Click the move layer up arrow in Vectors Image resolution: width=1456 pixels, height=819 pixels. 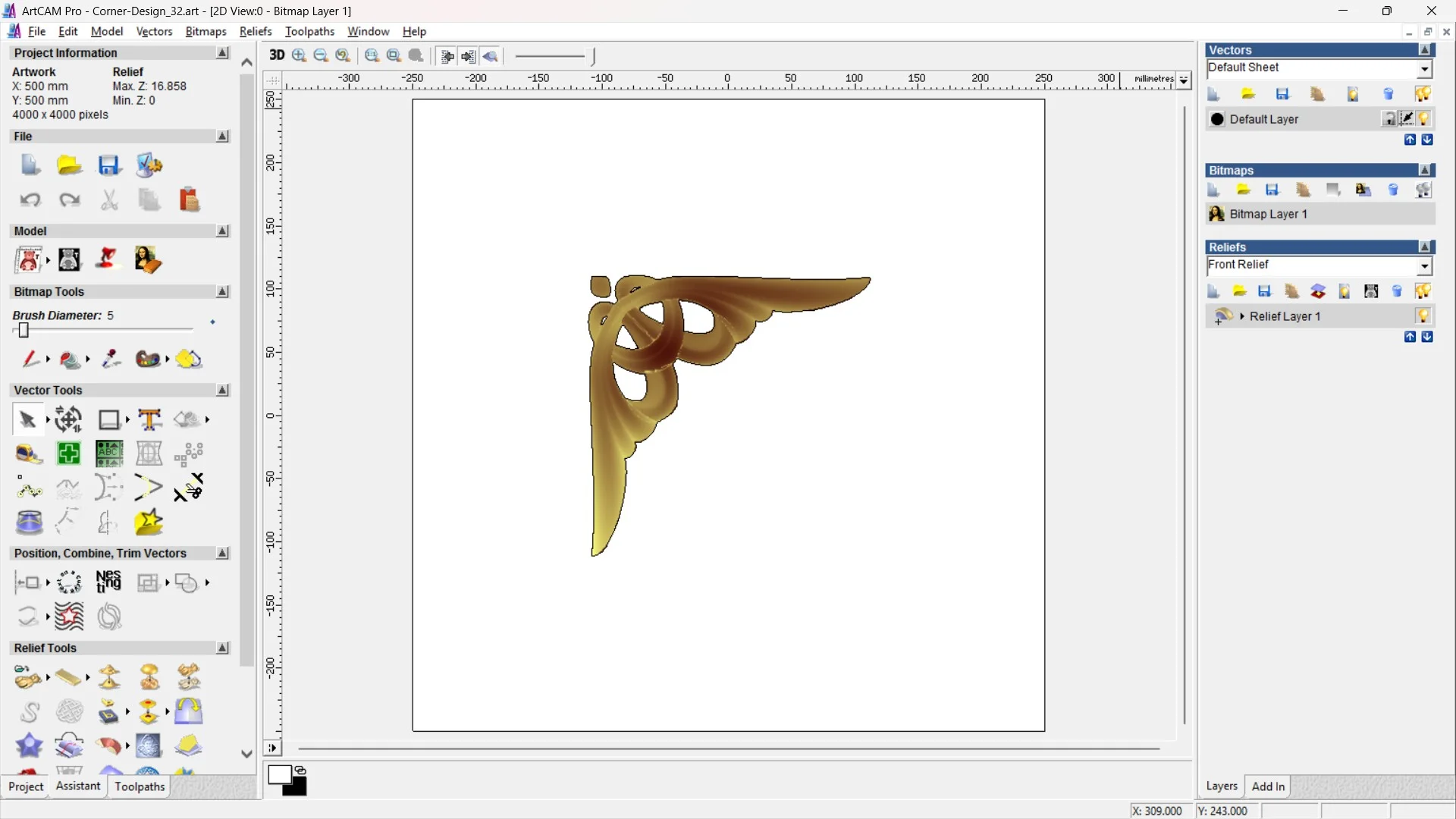click(x=1410, y=140)
